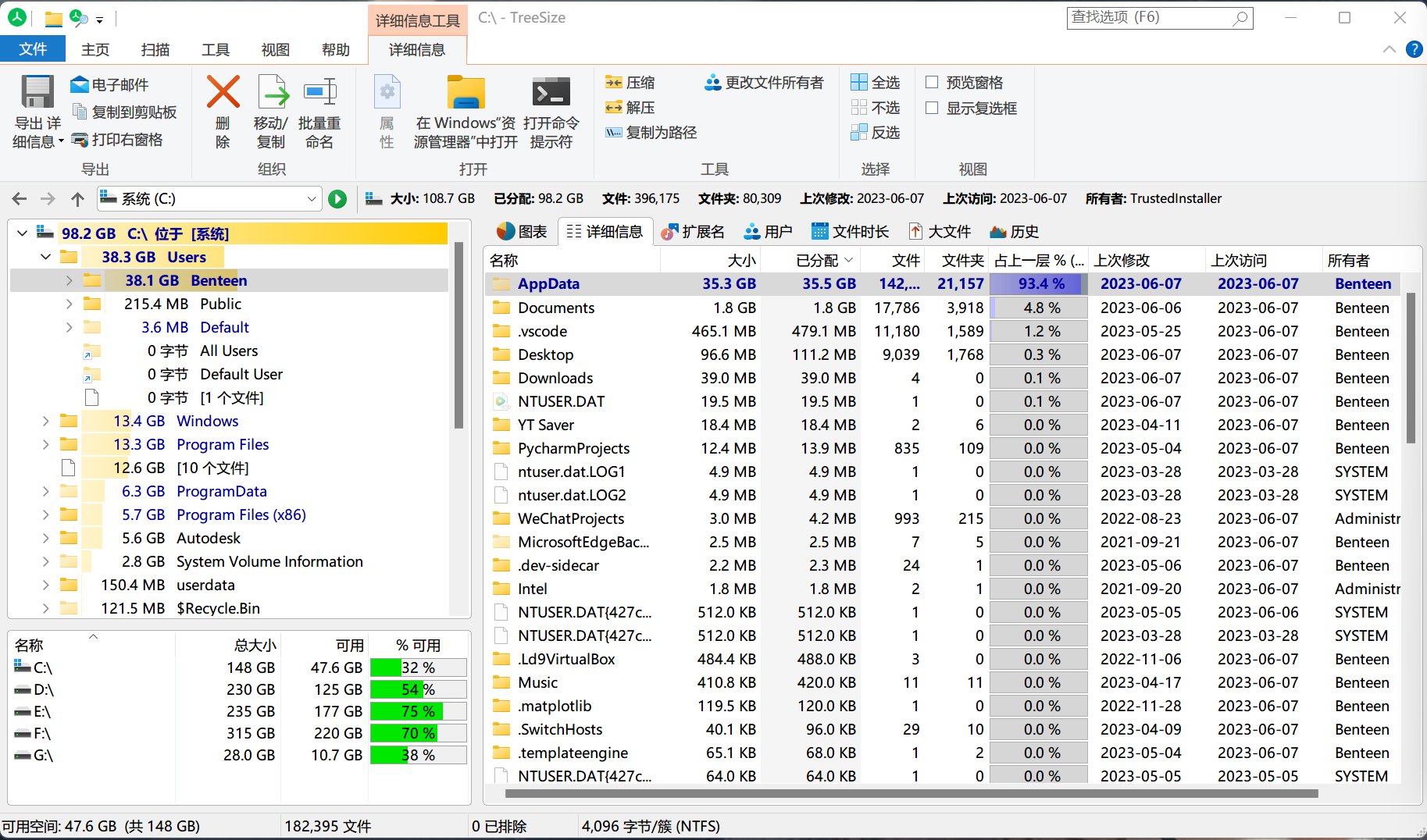Expand the Autodesk folder node
1427x840 pixels.
[x=45, y=538]
